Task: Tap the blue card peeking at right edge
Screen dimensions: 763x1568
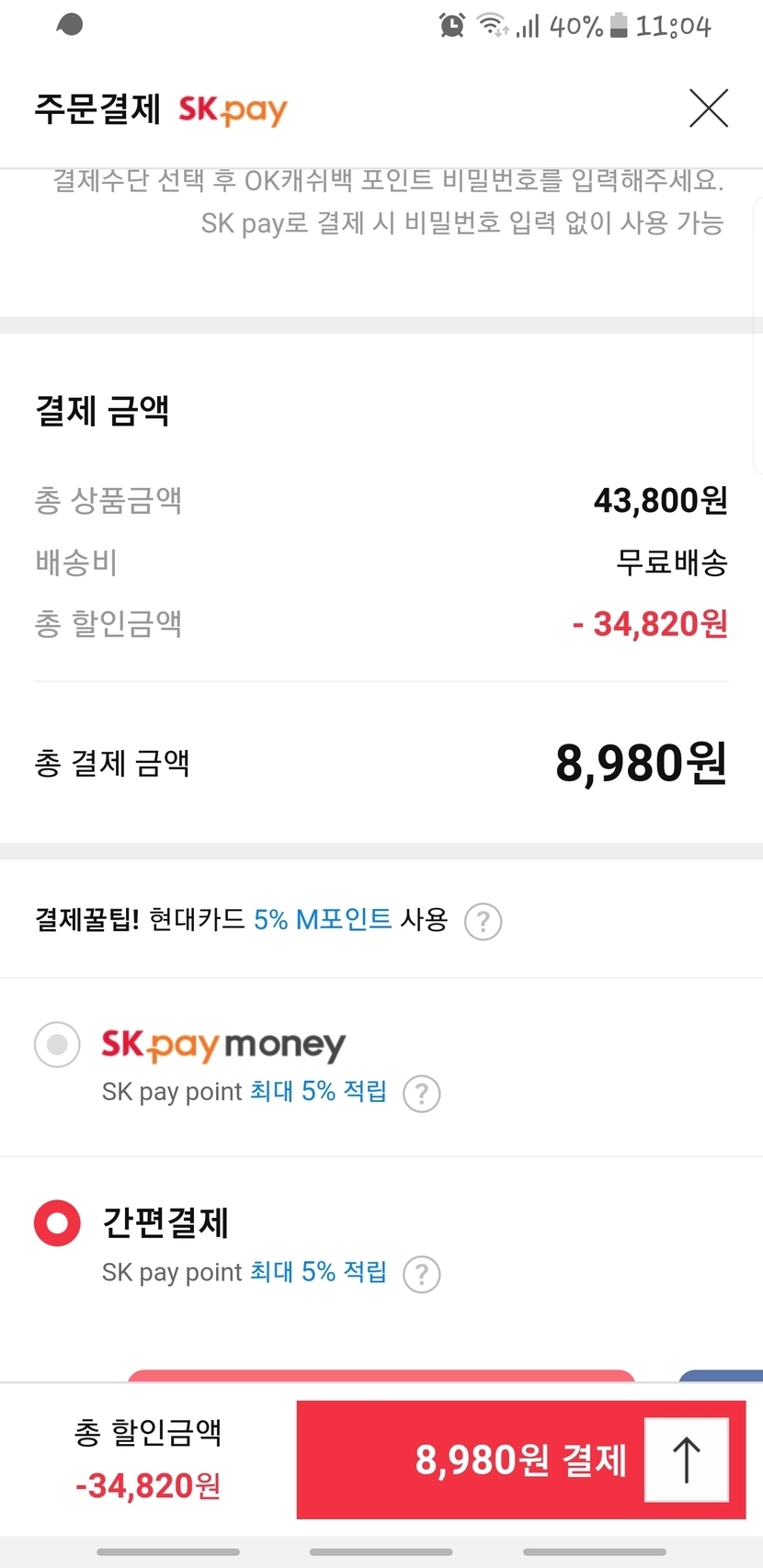Action: pos(723,1376)
